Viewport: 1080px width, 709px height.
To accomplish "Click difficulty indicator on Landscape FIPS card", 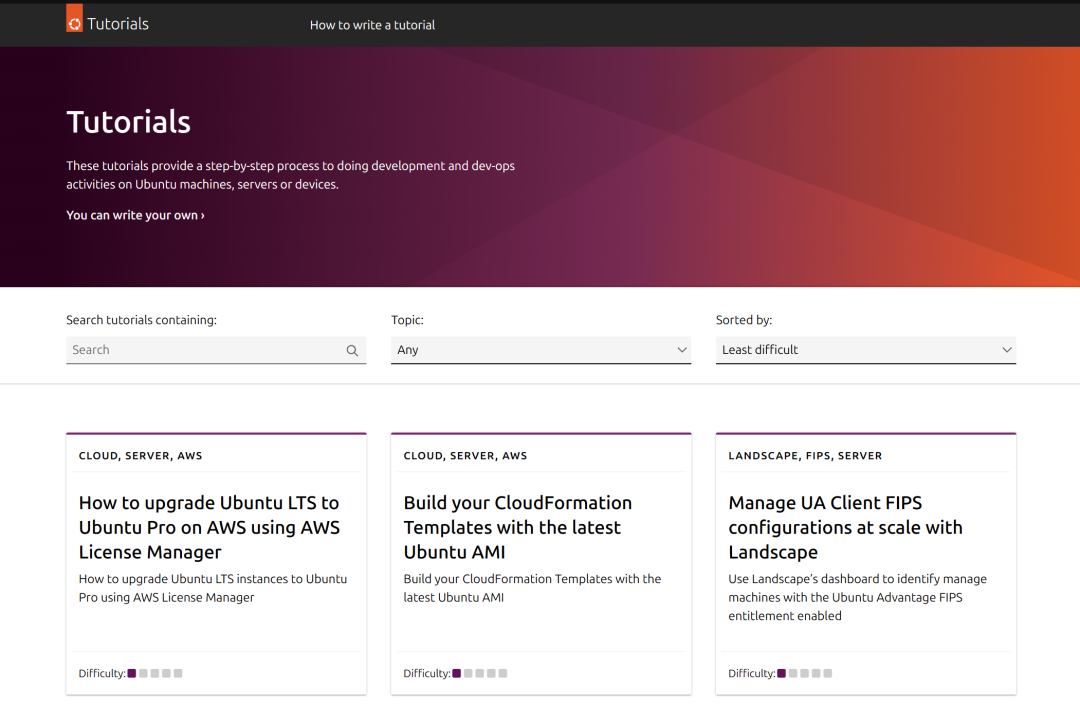I will (805, 673).
